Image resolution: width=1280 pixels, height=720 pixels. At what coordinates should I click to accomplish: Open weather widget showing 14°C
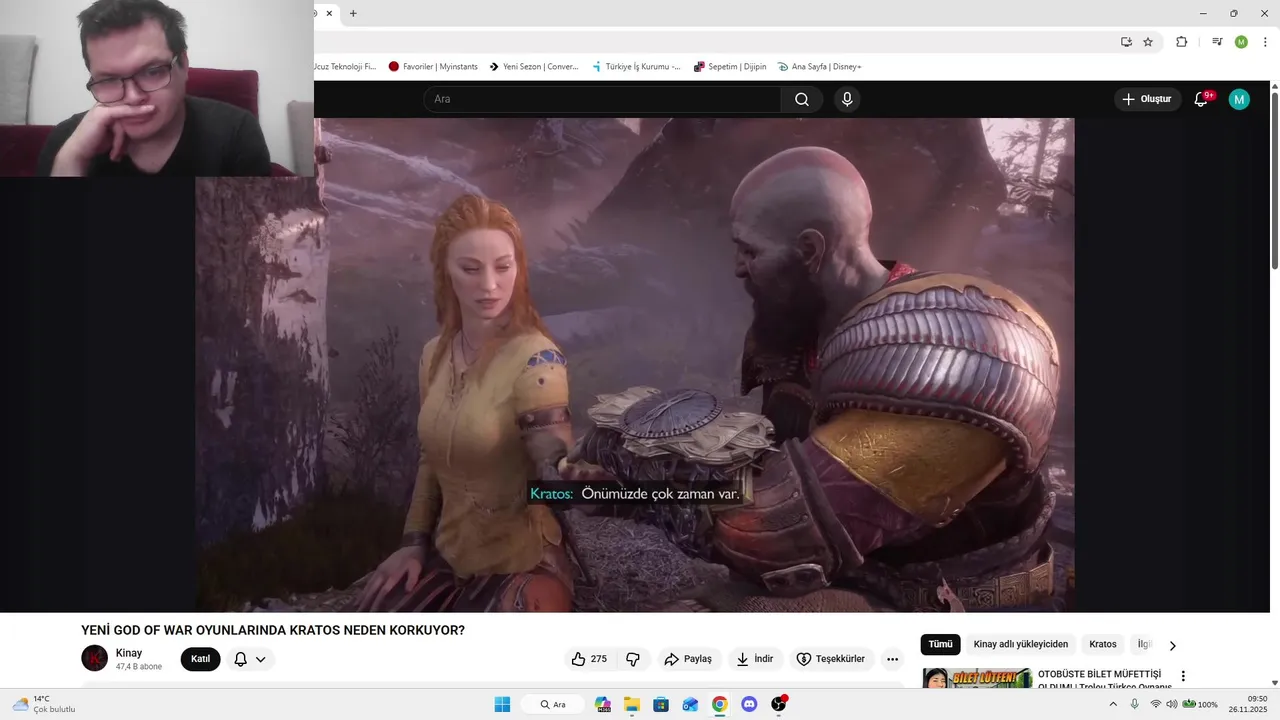(44, 704)
